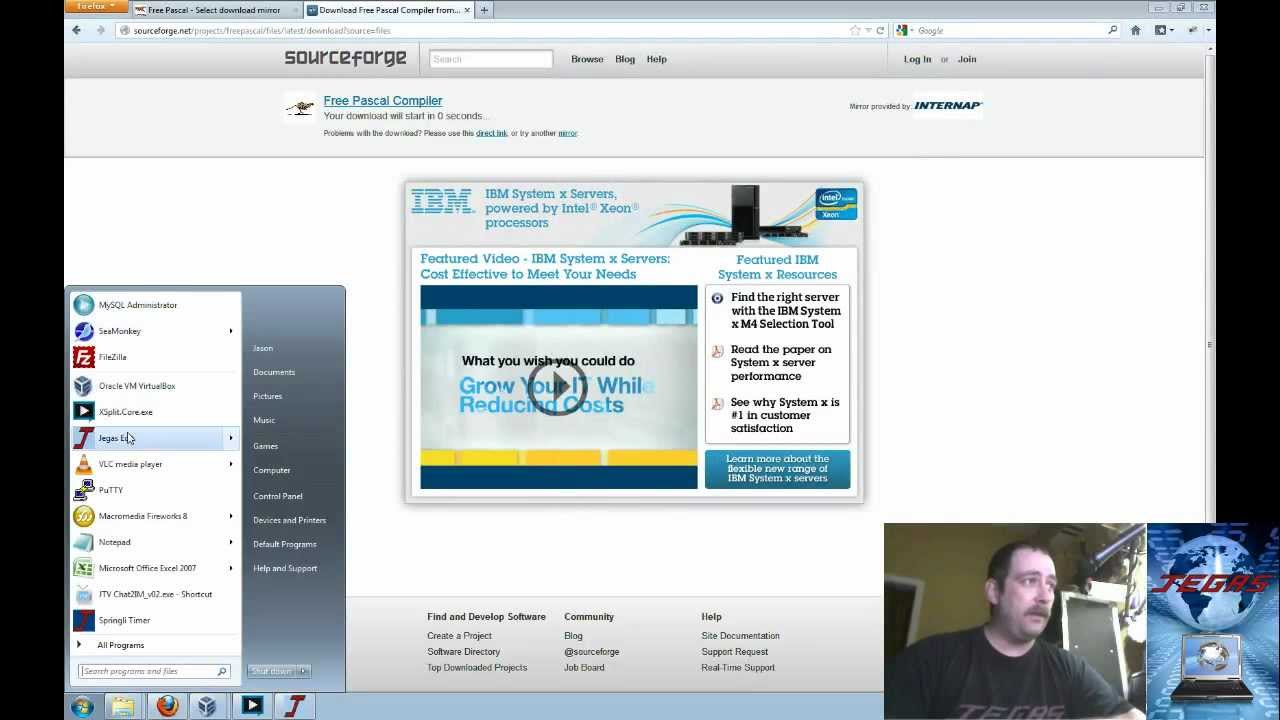Expand Excel 2007 jump list arrow
This screenshot has width=1280, height=720.
coord(230,568)
